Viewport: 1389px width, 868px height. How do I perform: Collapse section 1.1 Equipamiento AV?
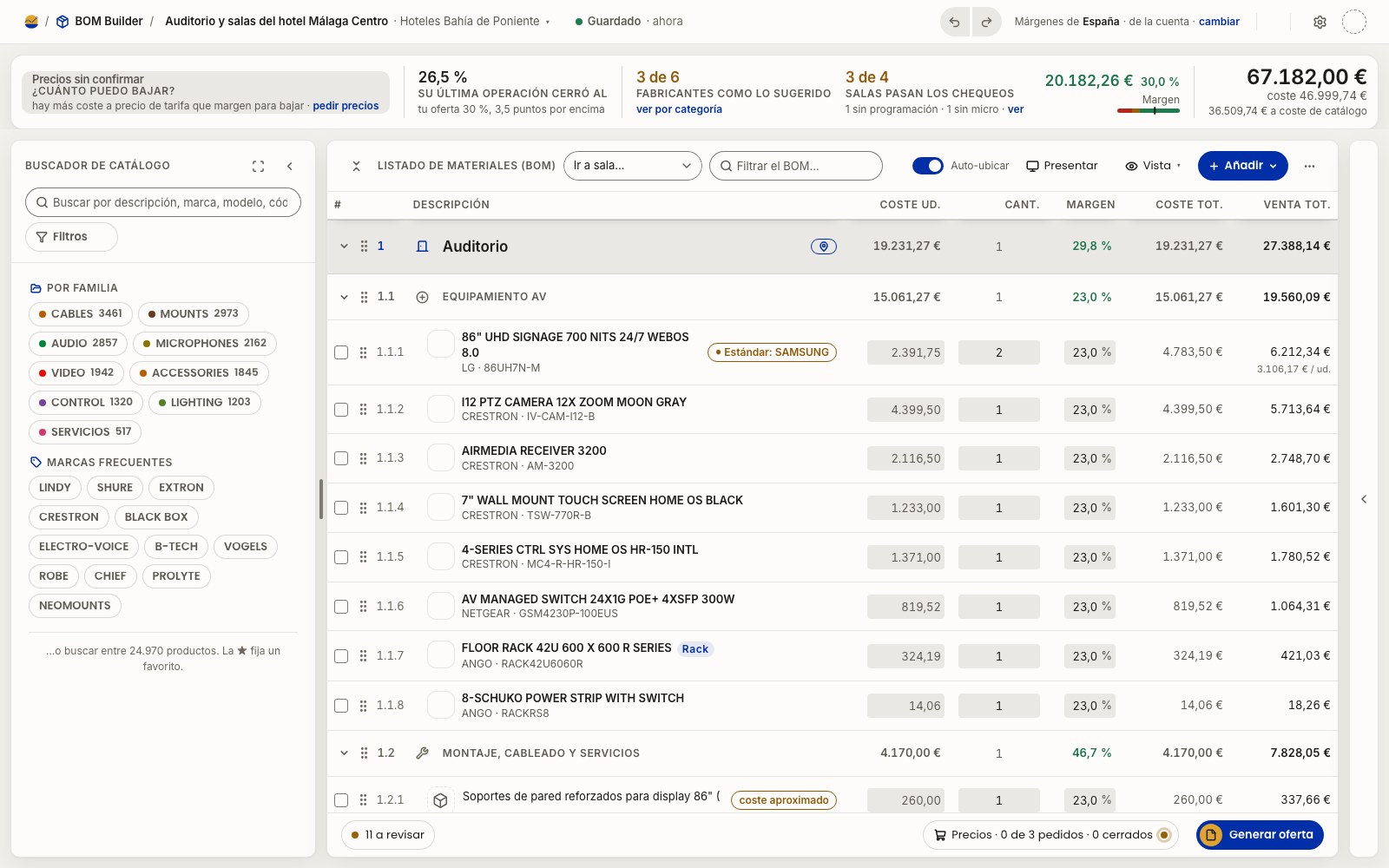[x=344, y=297]
